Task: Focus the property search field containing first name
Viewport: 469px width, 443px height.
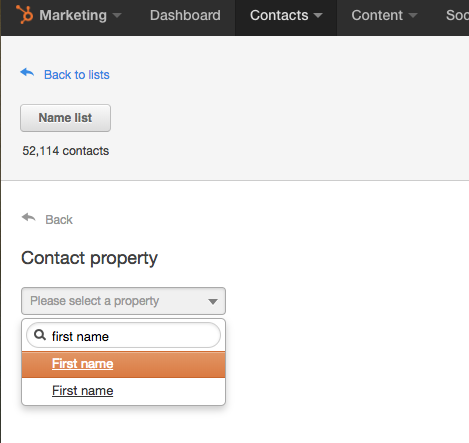Action: pyautogui.click(x=123, y=335)
